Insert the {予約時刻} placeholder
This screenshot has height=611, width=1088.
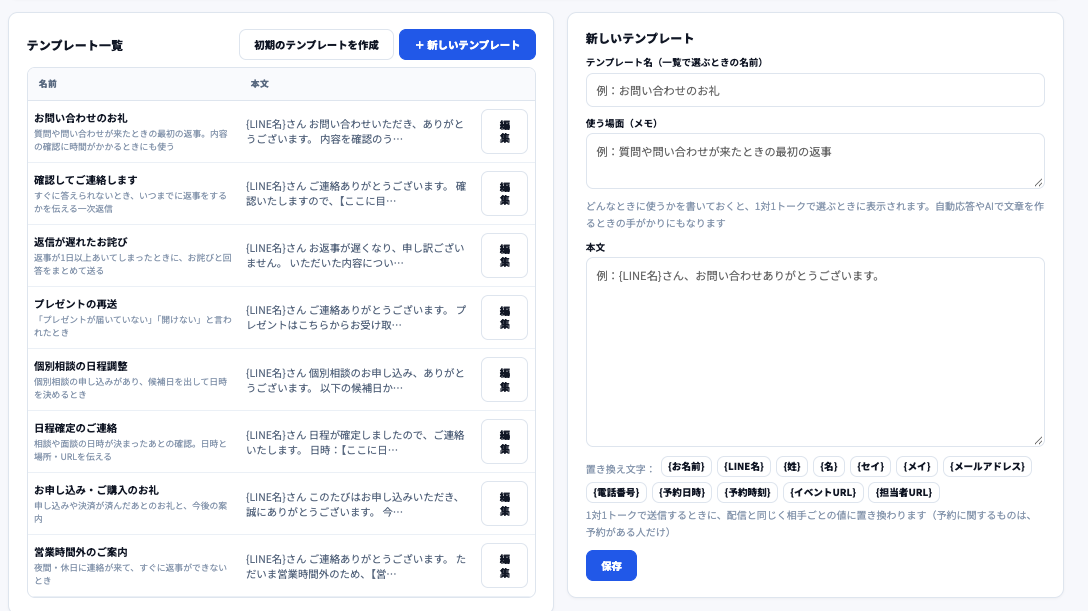747,492
